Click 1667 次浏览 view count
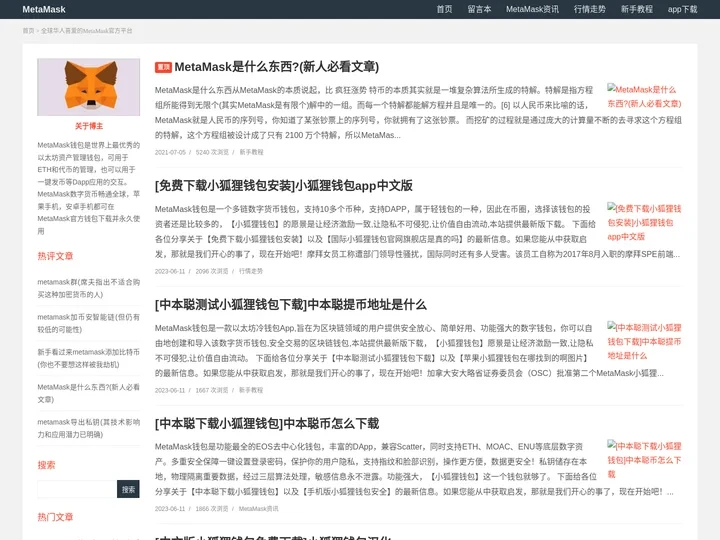The image size is (720, 540). pyautogui.click(x=212, y=390)
